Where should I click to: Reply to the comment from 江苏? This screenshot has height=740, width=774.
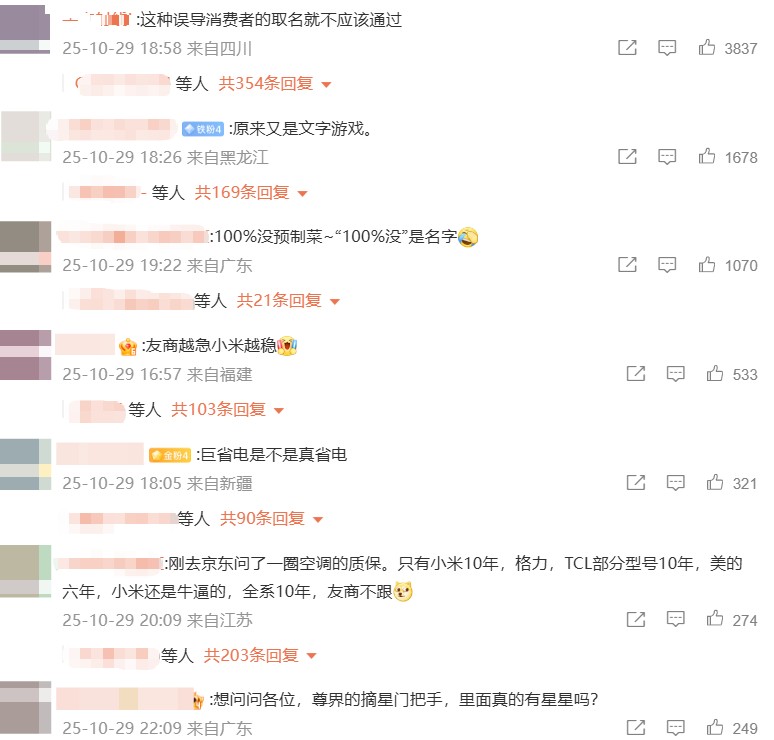675,619
